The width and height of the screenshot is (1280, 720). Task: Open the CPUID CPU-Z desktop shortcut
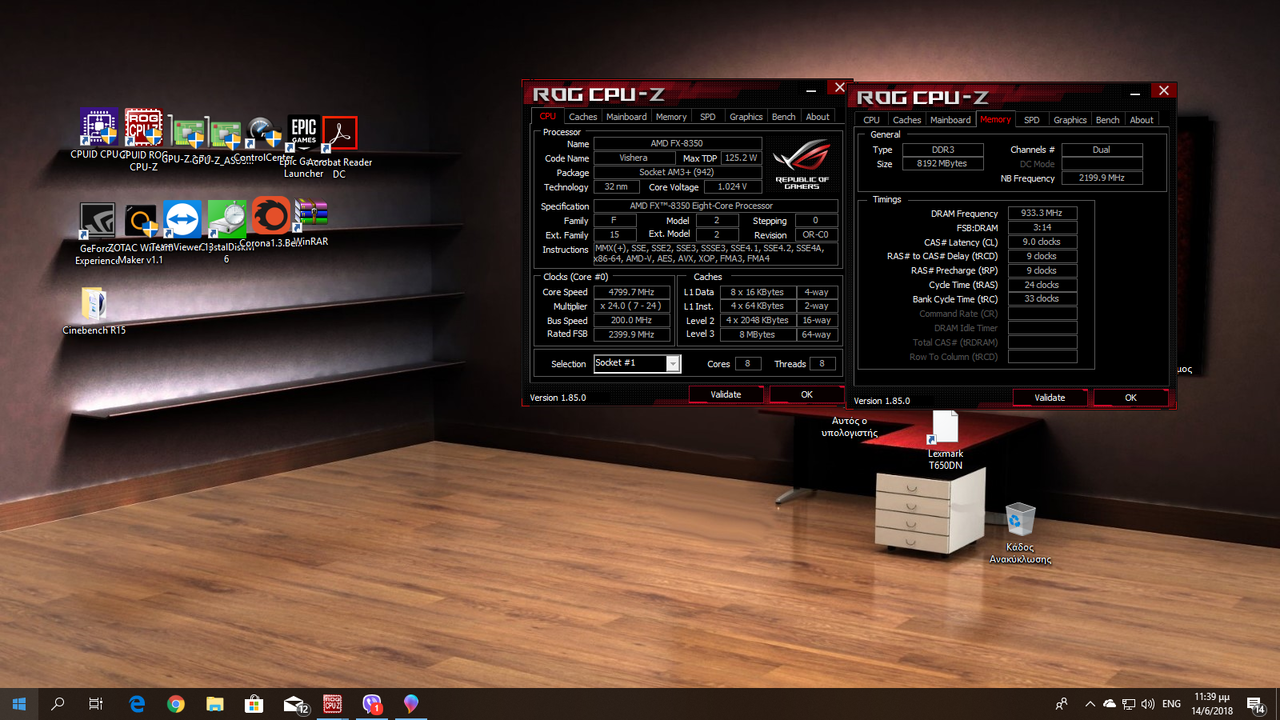point(99,134)
